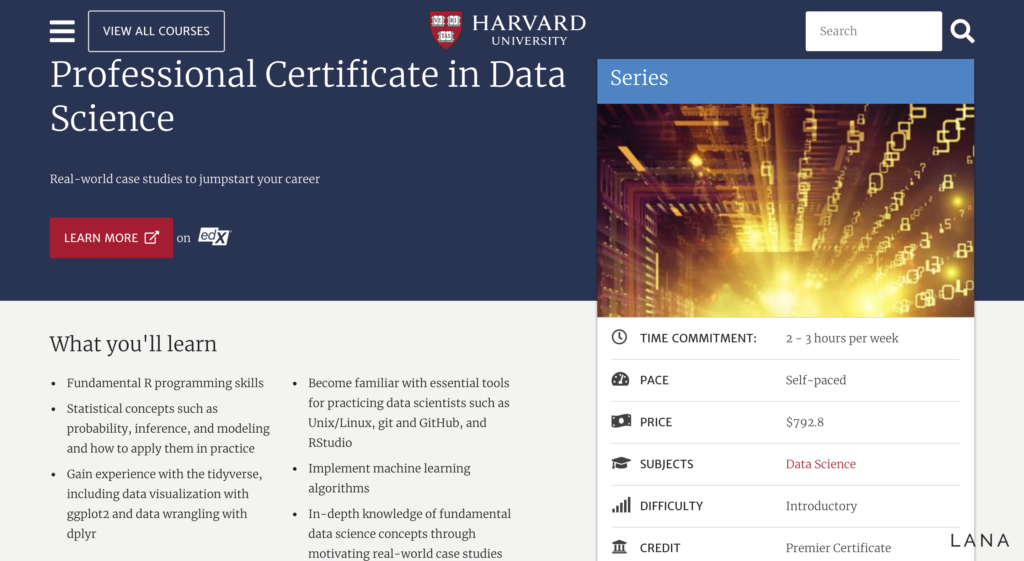Click the DIFFICULTY label
The height and width of the screenshot is (561, 1024).
tap(671, 505)
